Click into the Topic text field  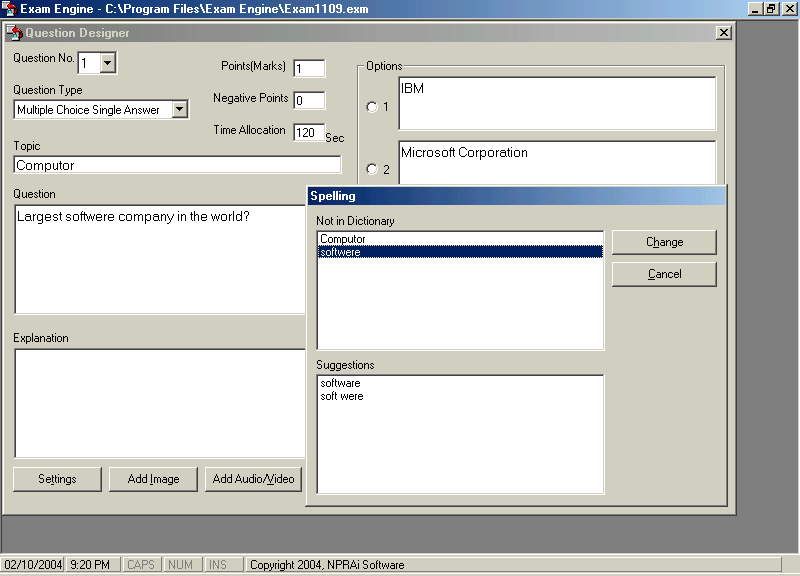tap(177, 165)
